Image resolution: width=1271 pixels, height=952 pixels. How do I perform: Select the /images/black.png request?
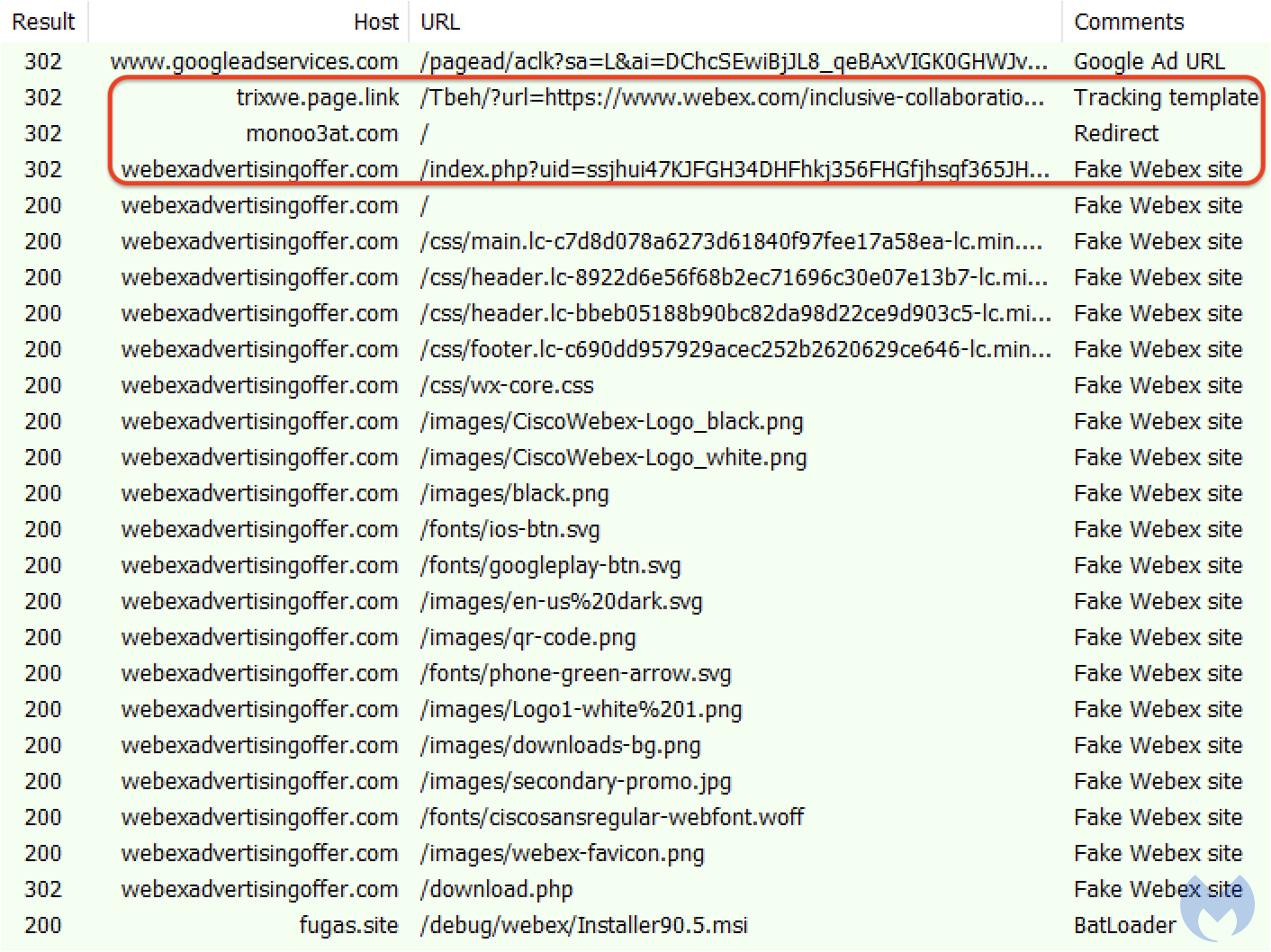pos(514,493)
